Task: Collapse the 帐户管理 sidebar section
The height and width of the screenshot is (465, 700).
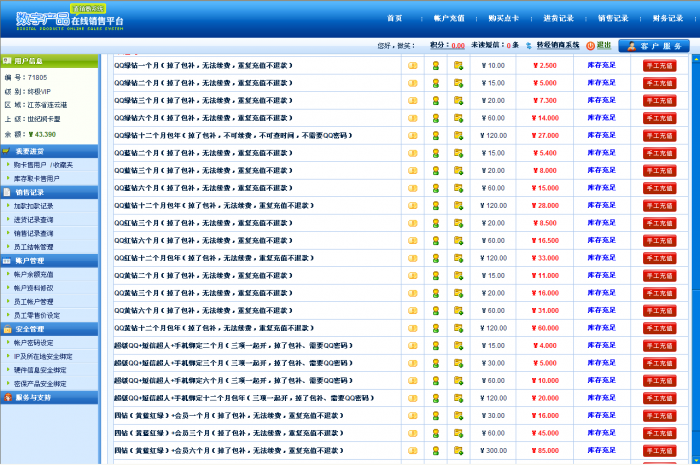Action: 49,261
